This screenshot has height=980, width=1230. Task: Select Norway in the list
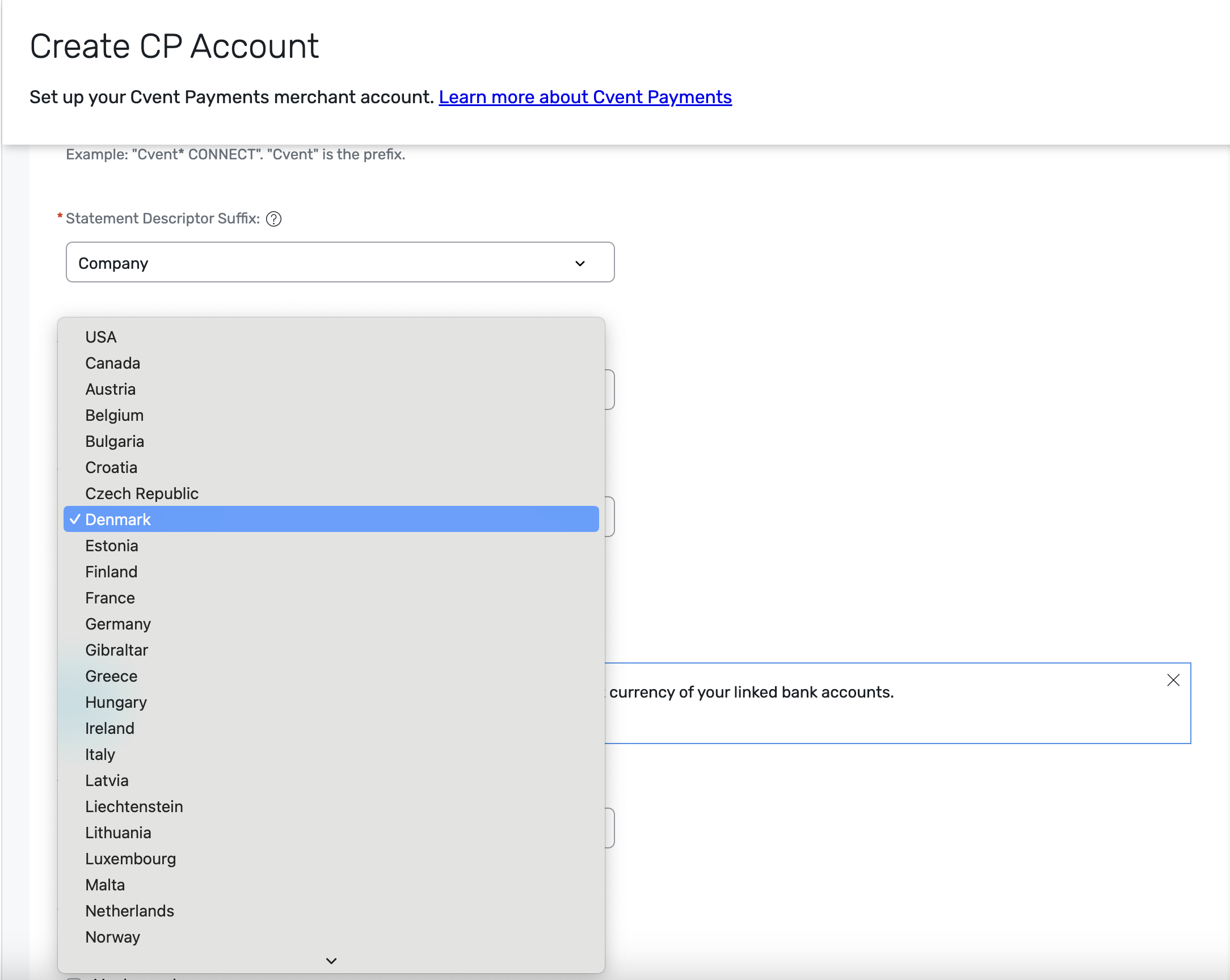[331, 937]
